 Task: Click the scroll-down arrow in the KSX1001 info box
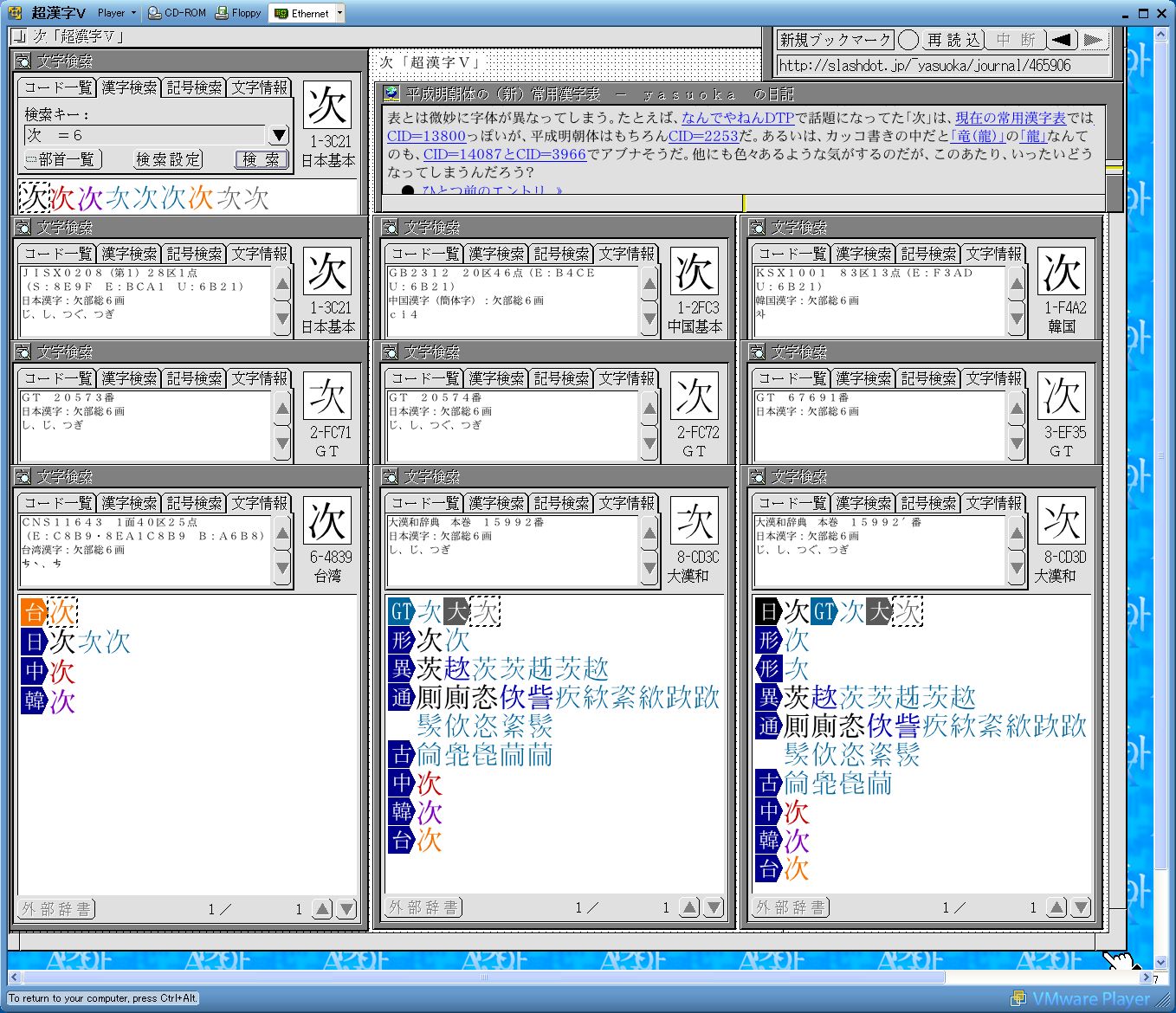(x=1017, y=319)
